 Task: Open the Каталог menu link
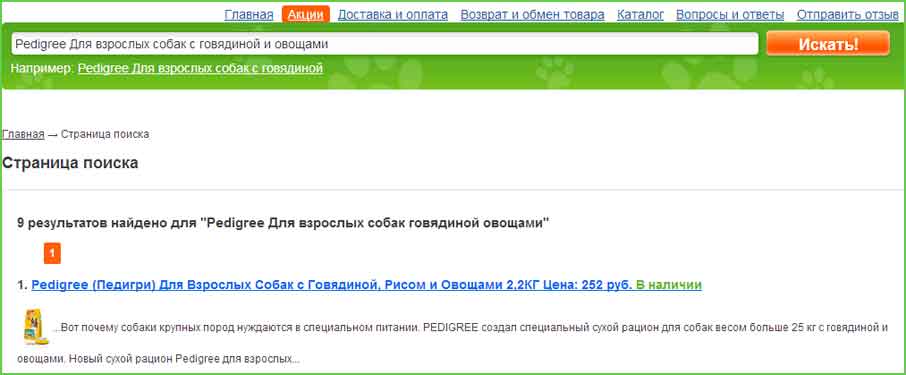(640, 14)
